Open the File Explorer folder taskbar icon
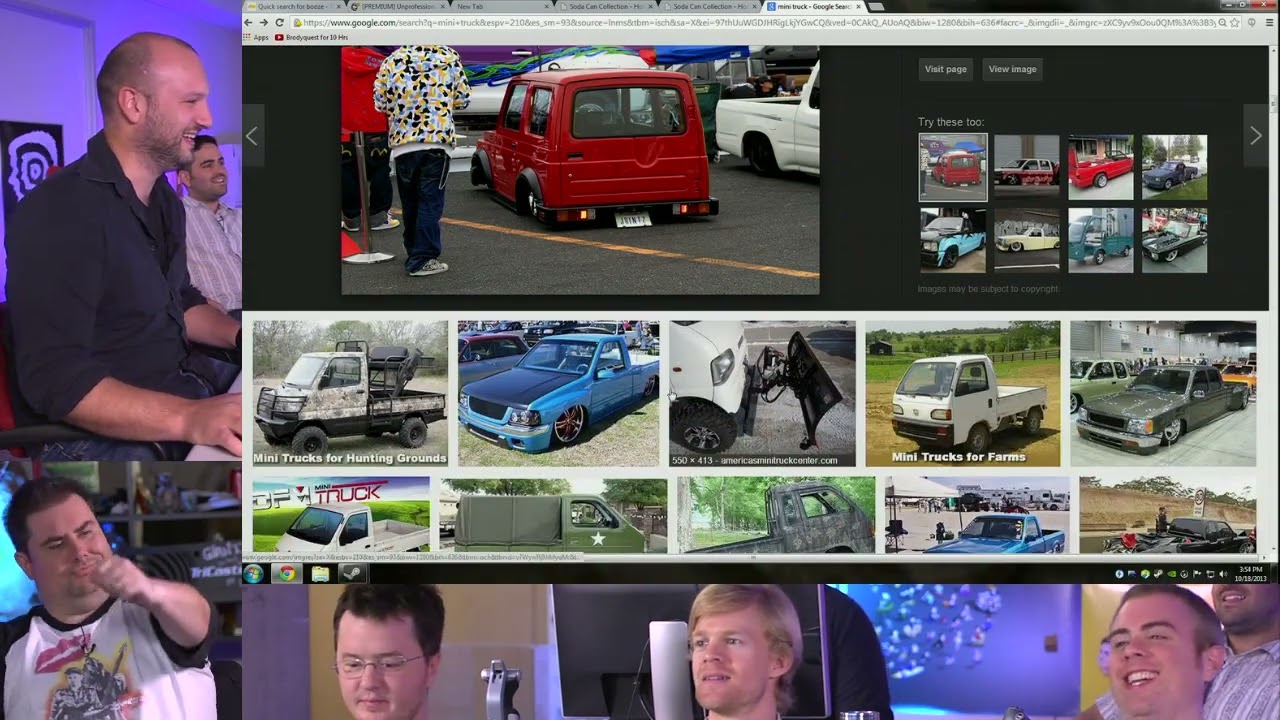The width and height of the screenshot is (1280, 720). [x=320, y=573]
